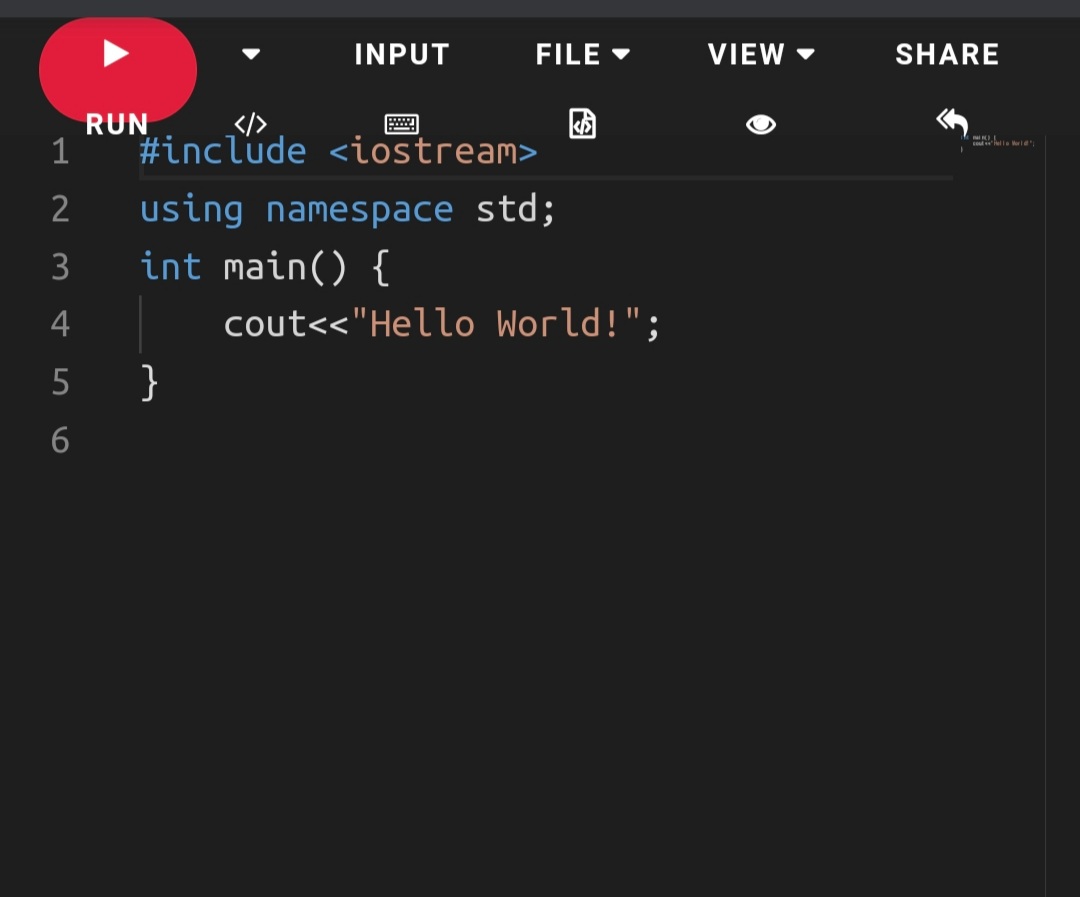Open the dropdown caret beside the Run button

click(251, 54)
